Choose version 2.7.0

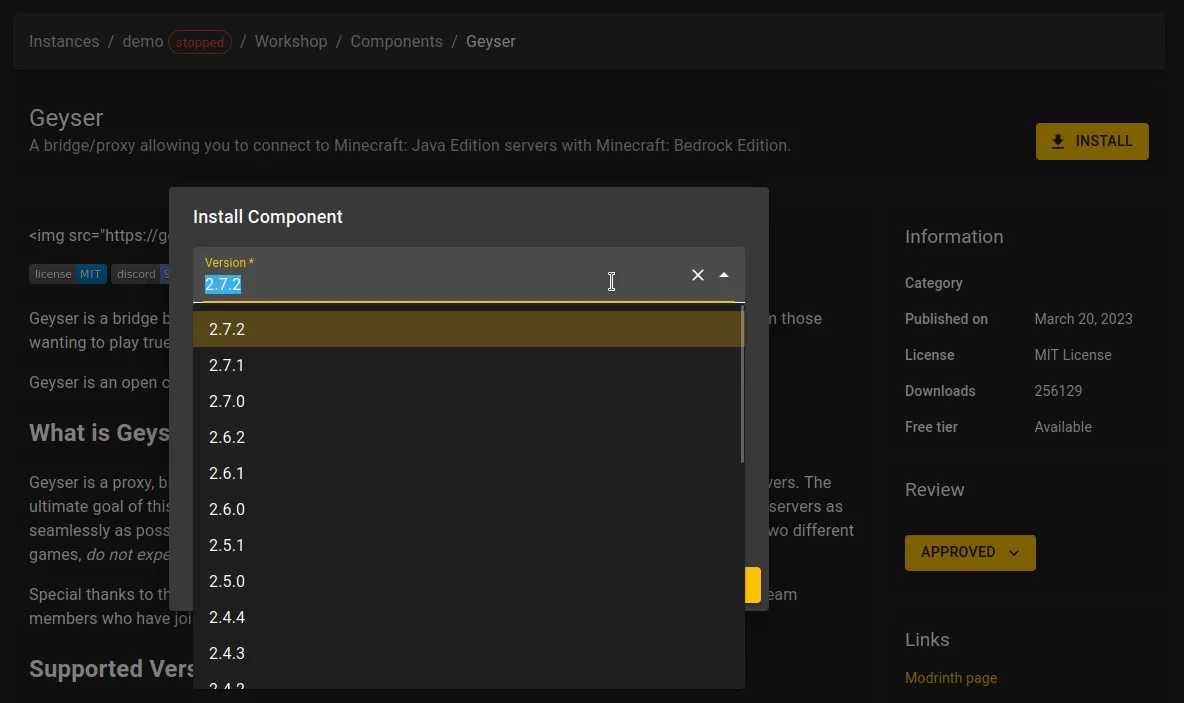click(467, 401)
